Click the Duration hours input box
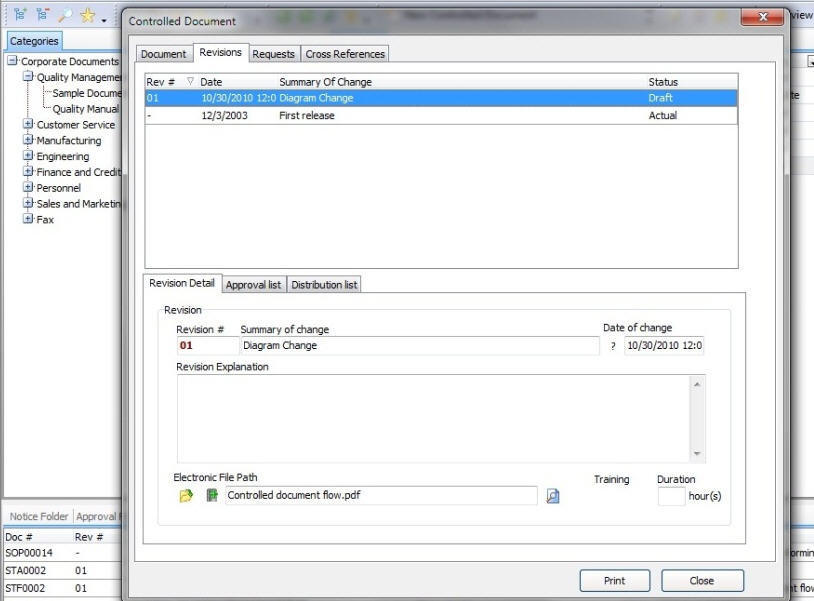Viewport: 814px width, 601px height. coord(671,497)
